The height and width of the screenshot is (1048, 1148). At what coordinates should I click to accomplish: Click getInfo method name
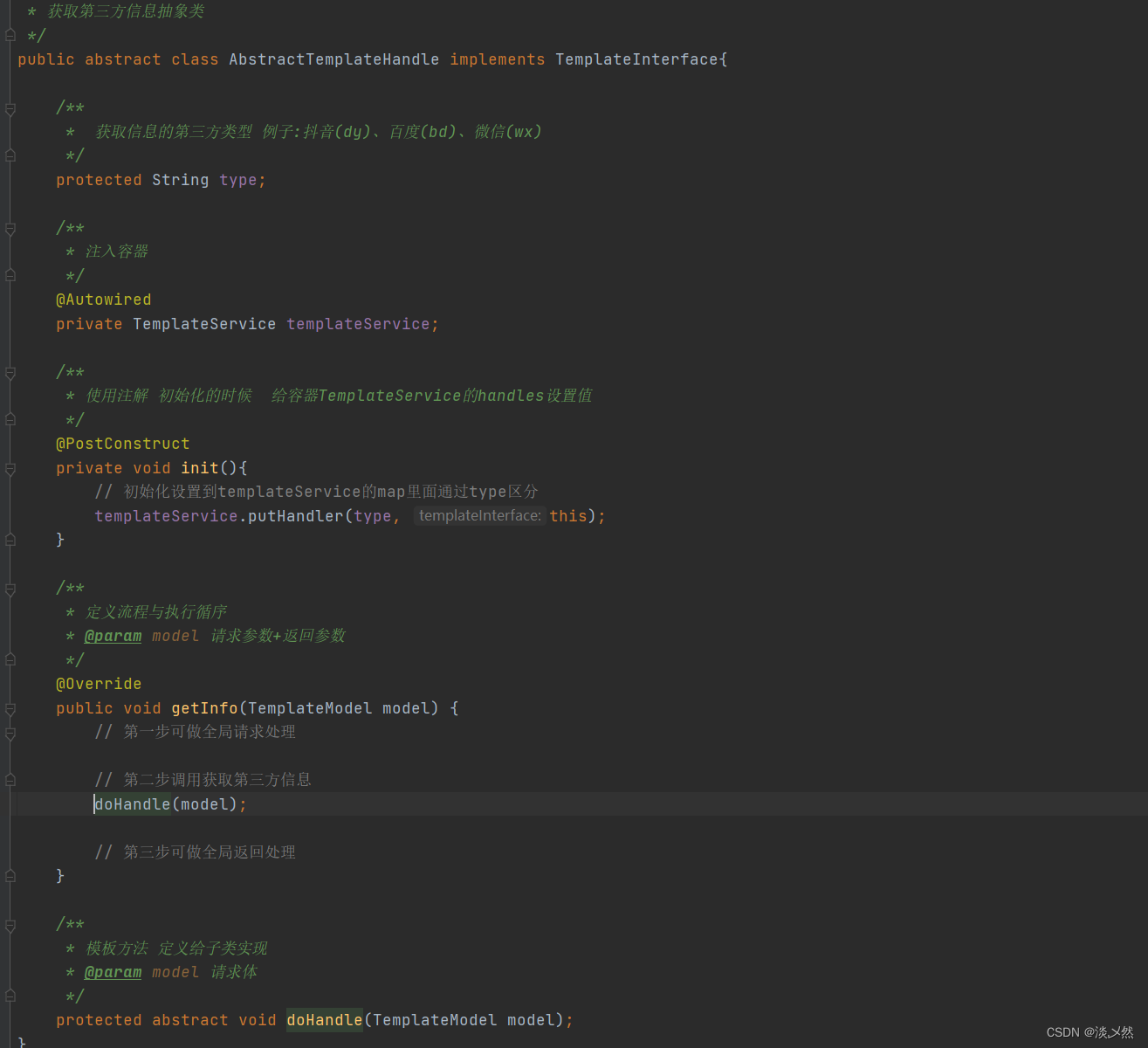click(x=204, y=708)
